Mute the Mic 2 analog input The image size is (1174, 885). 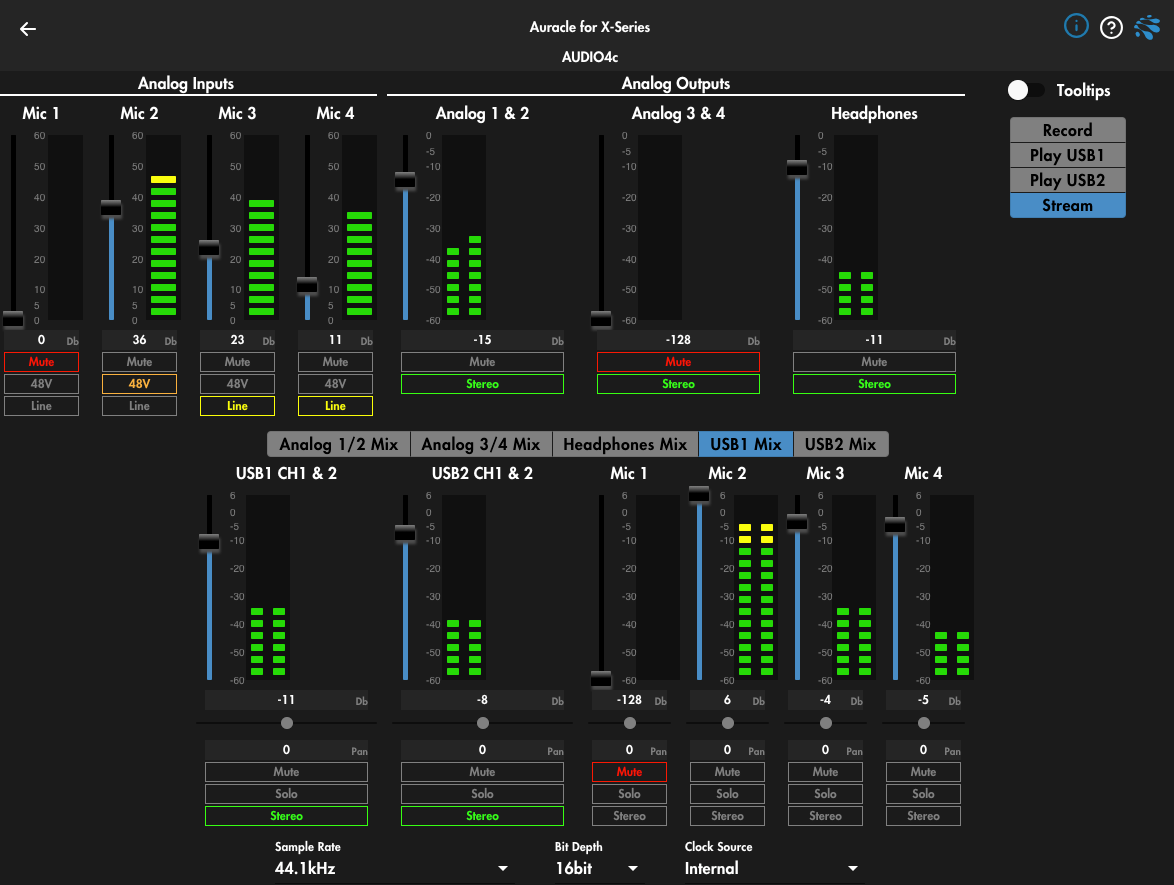pos(139,362)
